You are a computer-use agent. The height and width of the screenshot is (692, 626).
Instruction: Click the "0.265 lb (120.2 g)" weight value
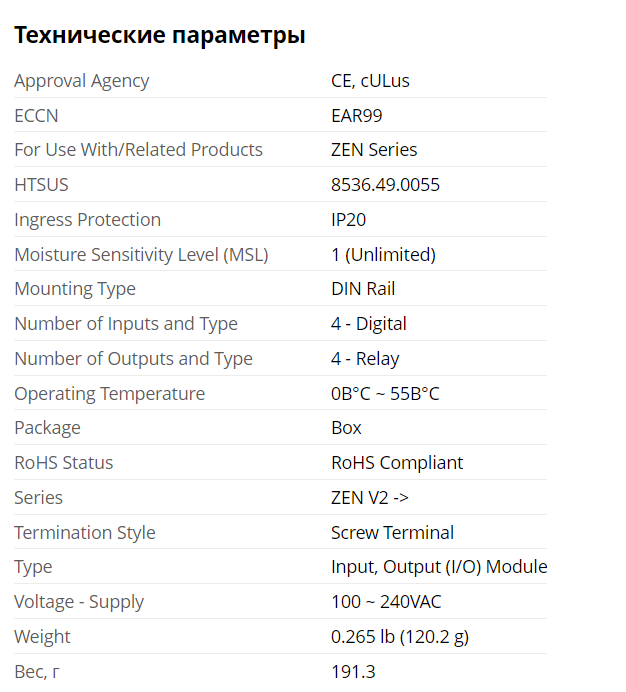tap(402, 637)
